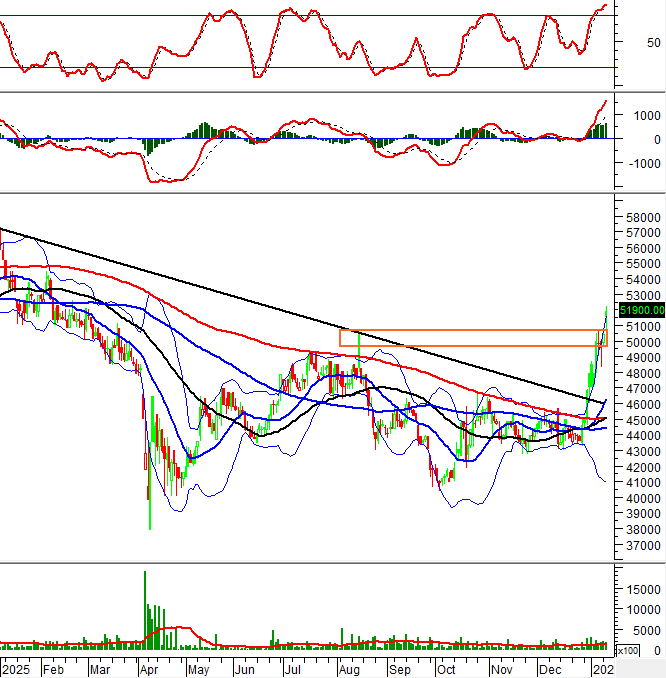Click the Oct month label on time axis

tap(447, 669)
